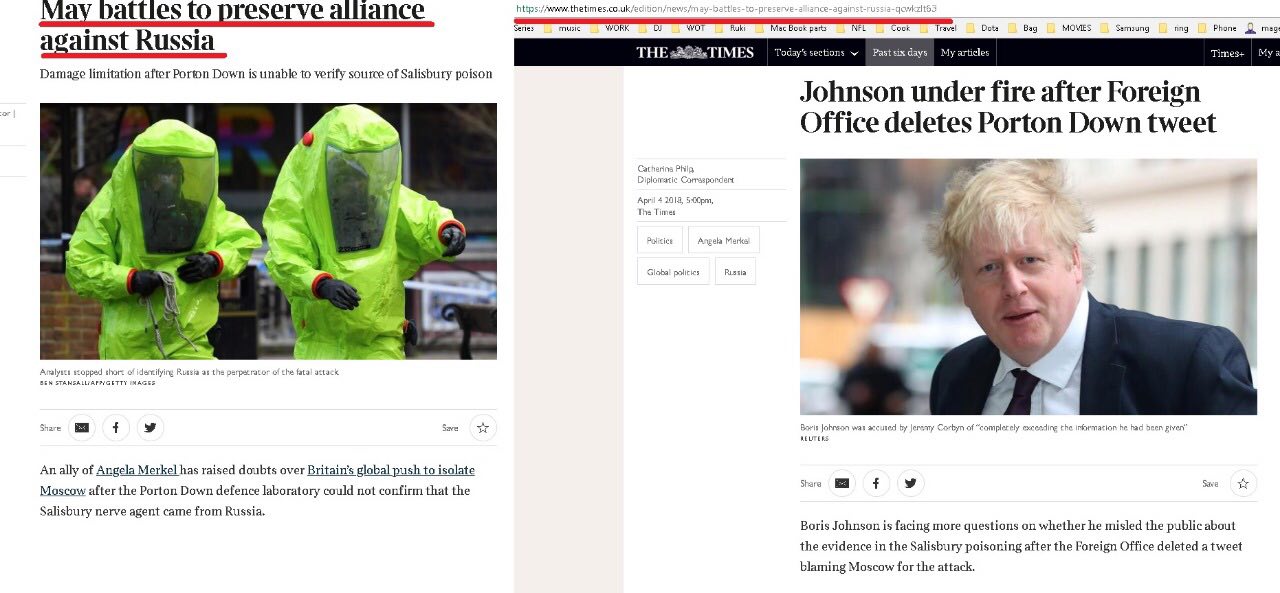
Task: Share Johnson article on Facebook
Action: pyautogui.click(x=876, y=483)
